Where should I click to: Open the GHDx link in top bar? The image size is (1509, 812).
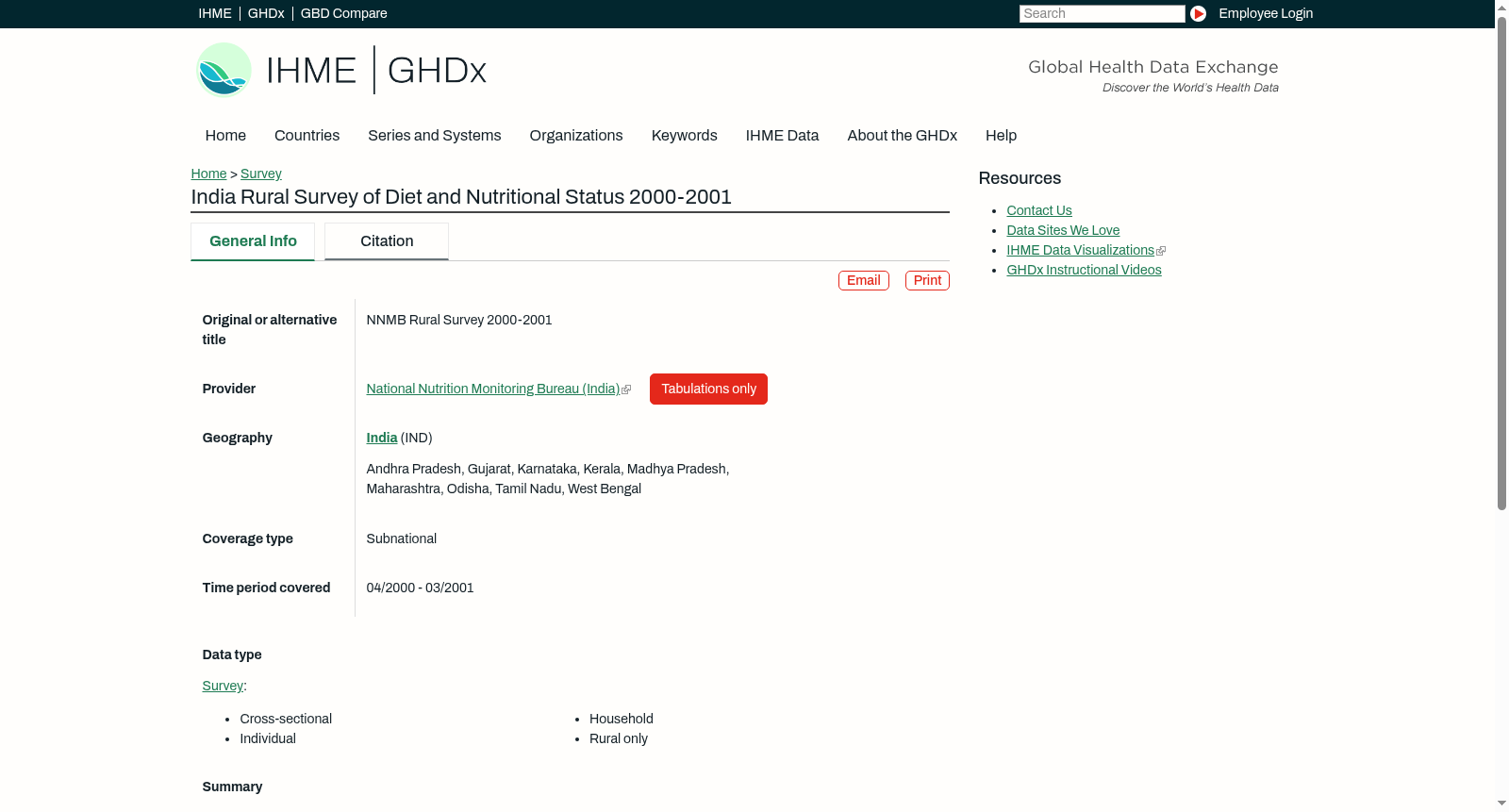click(266, 13)
